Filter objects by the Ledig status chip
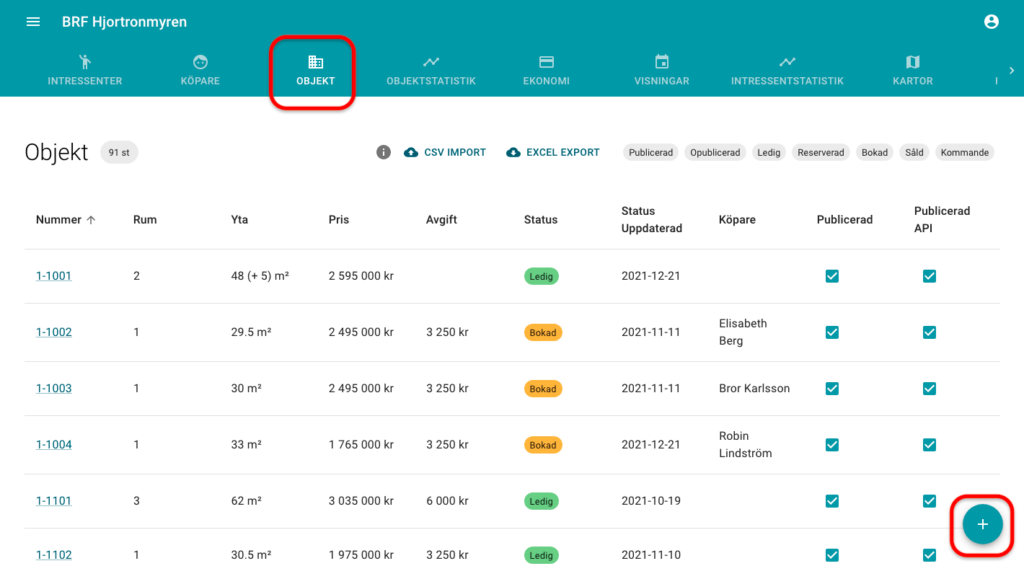This screenshot has width=1024, height=566. [768, 153]
